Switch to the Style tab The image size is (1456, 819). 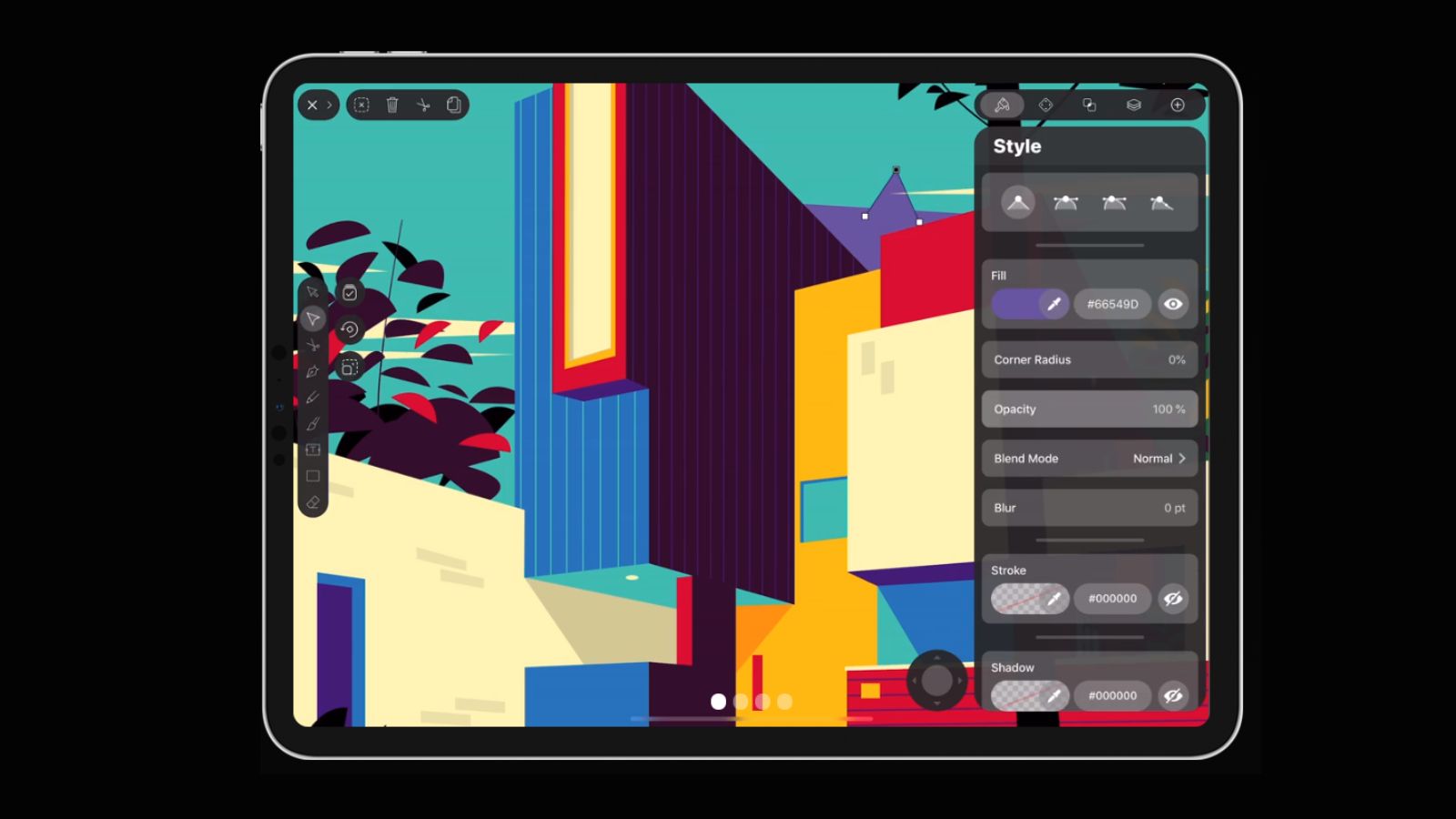pos(1002,105)
